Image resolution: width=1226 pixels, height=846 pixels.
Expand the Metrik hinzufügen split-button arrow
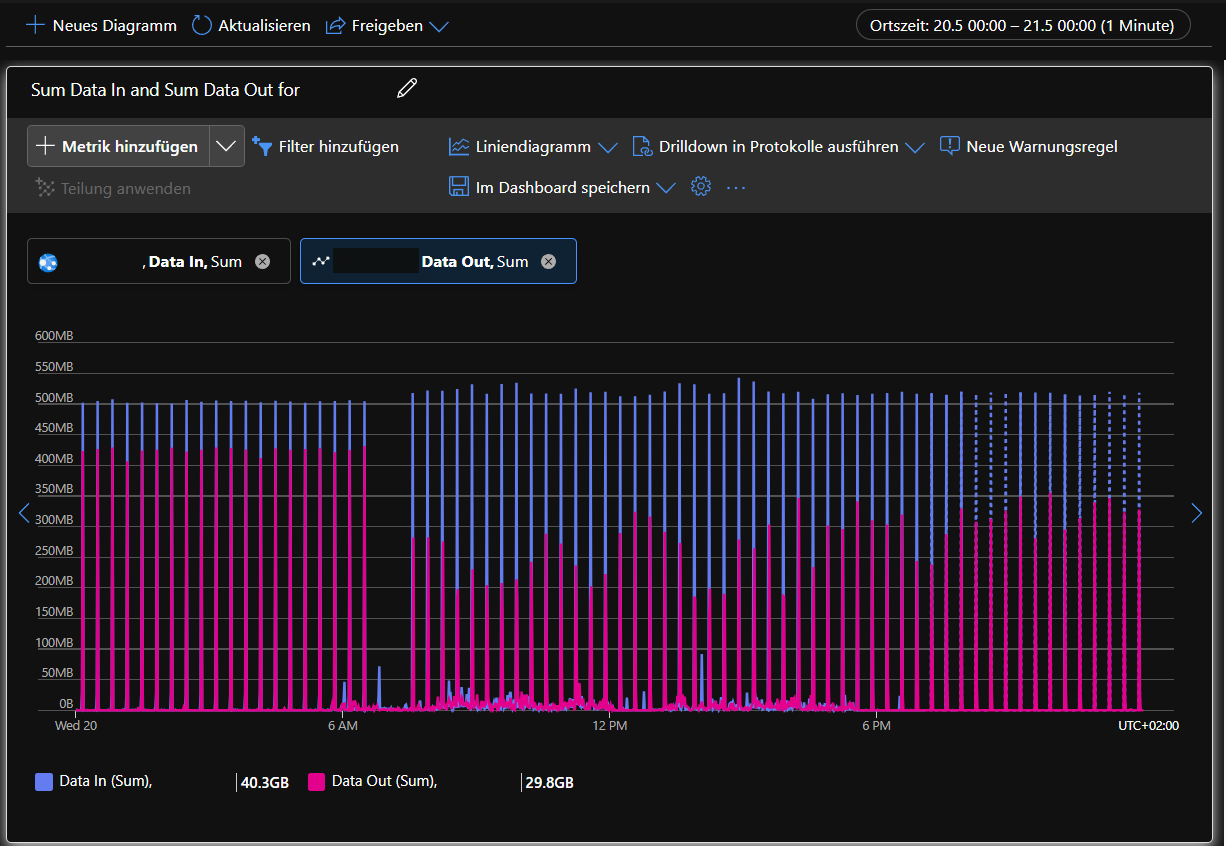227,146
